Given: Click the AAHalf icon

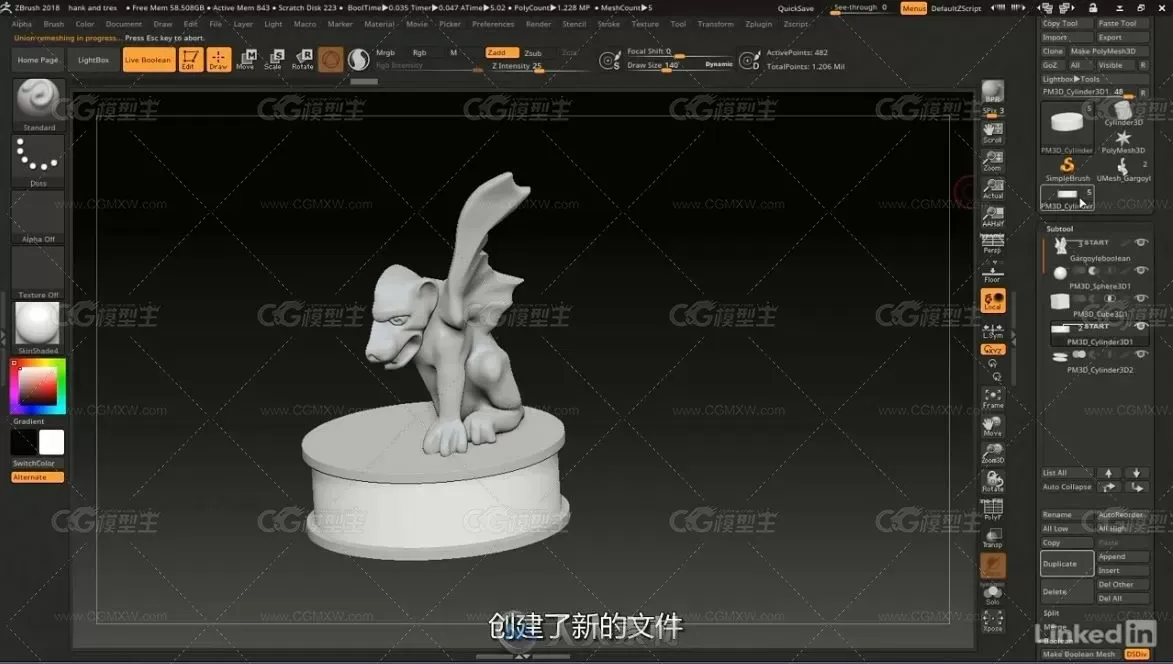Looking at the screenshot, I should pos(993,216).
